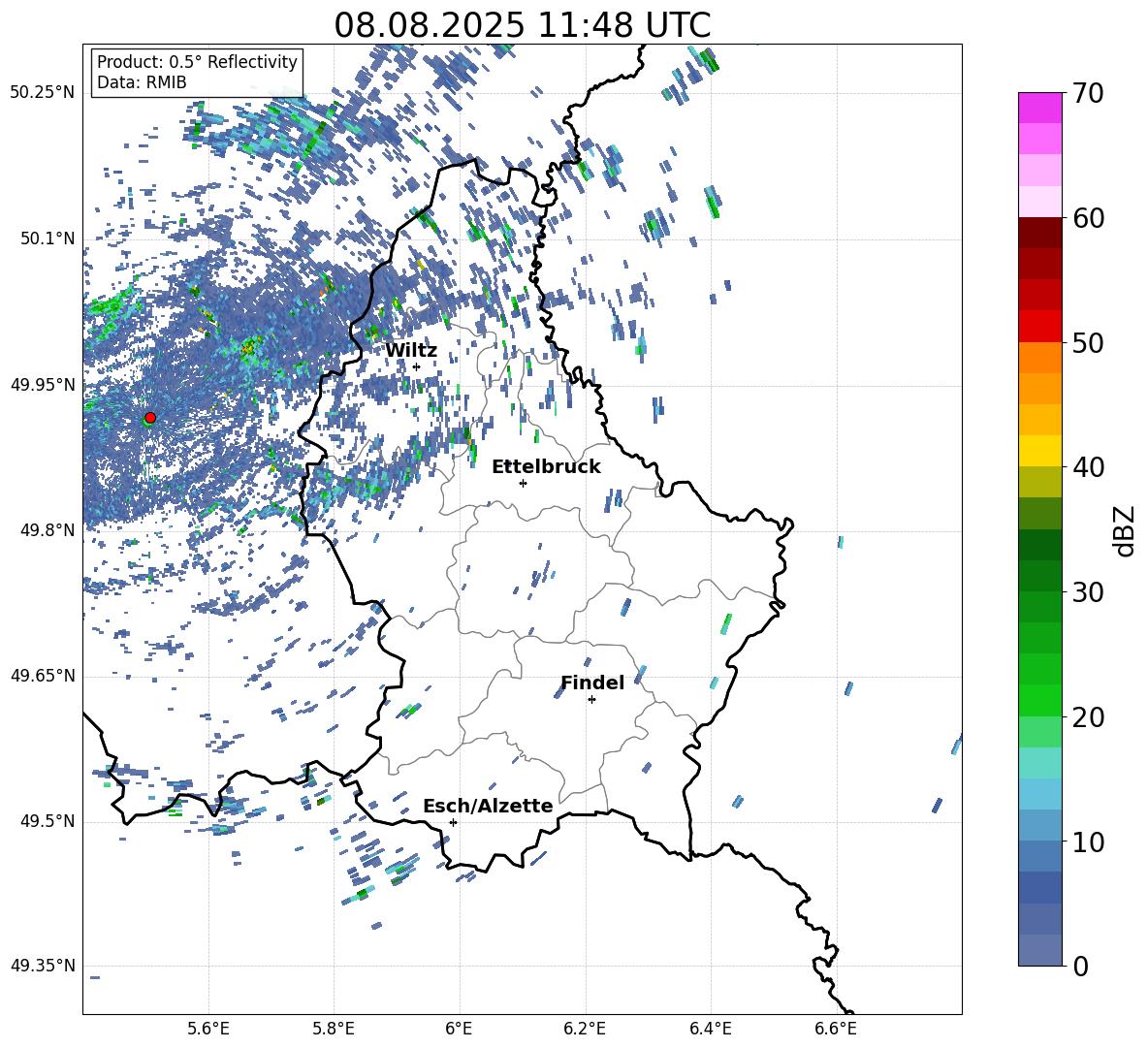This screenshot has height=1048, width=1148.
Task: Click the 49.65°N latitude label
Action: tap(43, 677)
